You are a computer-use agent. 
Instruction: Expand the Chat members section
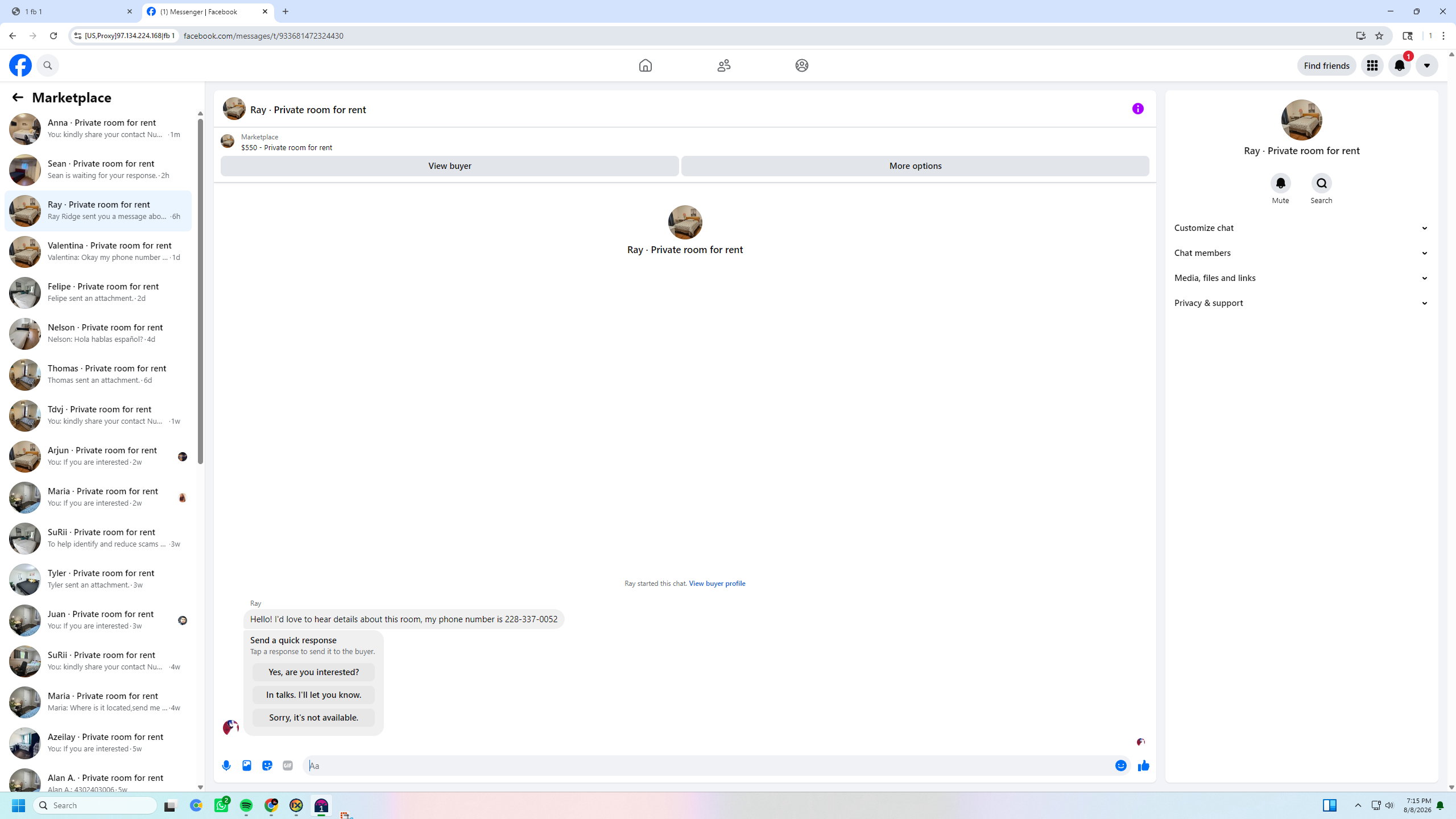tap(1302, 253)
